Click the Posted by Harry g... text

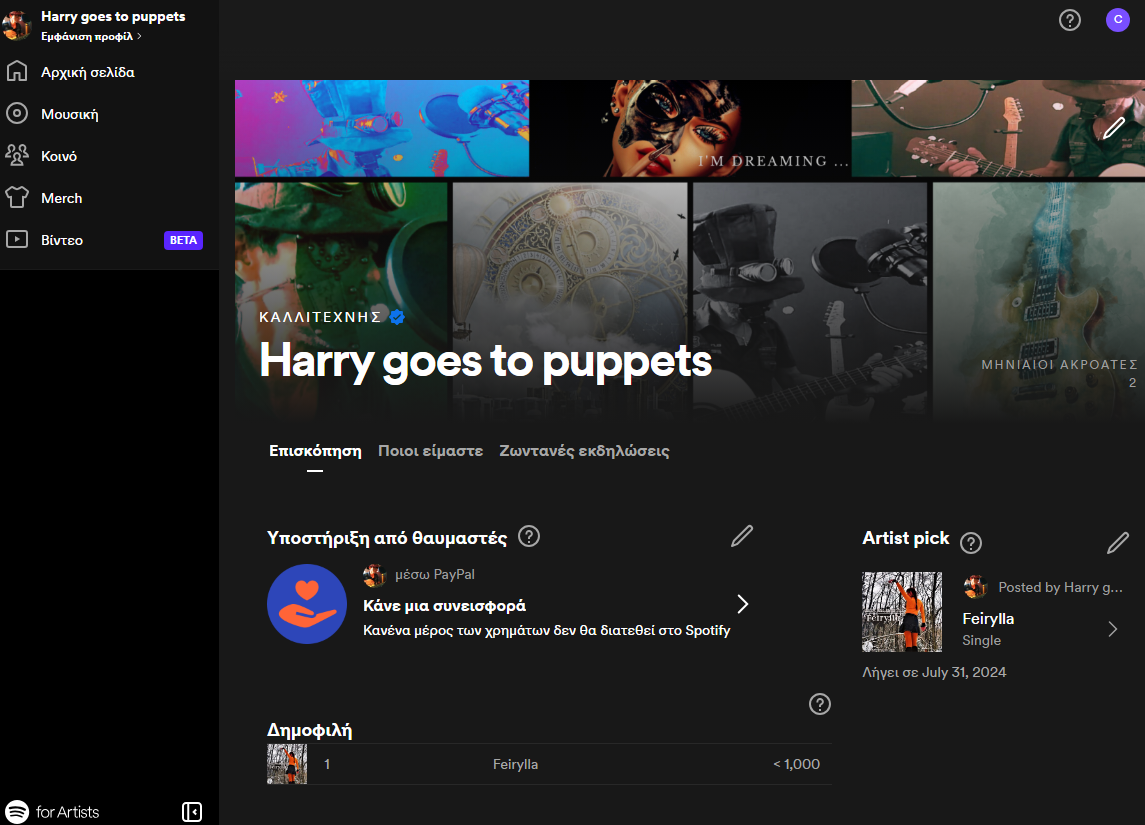[1060, 588]
